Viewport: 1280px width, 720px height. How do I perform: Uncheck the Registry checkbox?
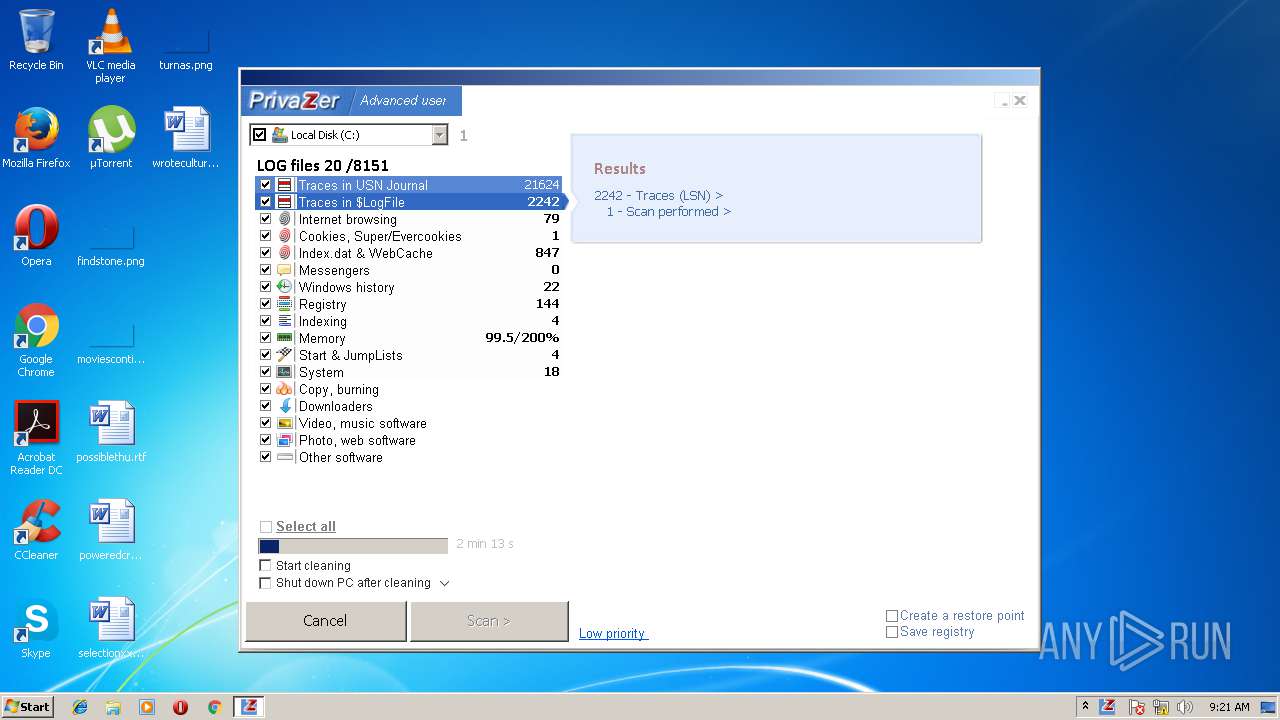click(265, 304)
